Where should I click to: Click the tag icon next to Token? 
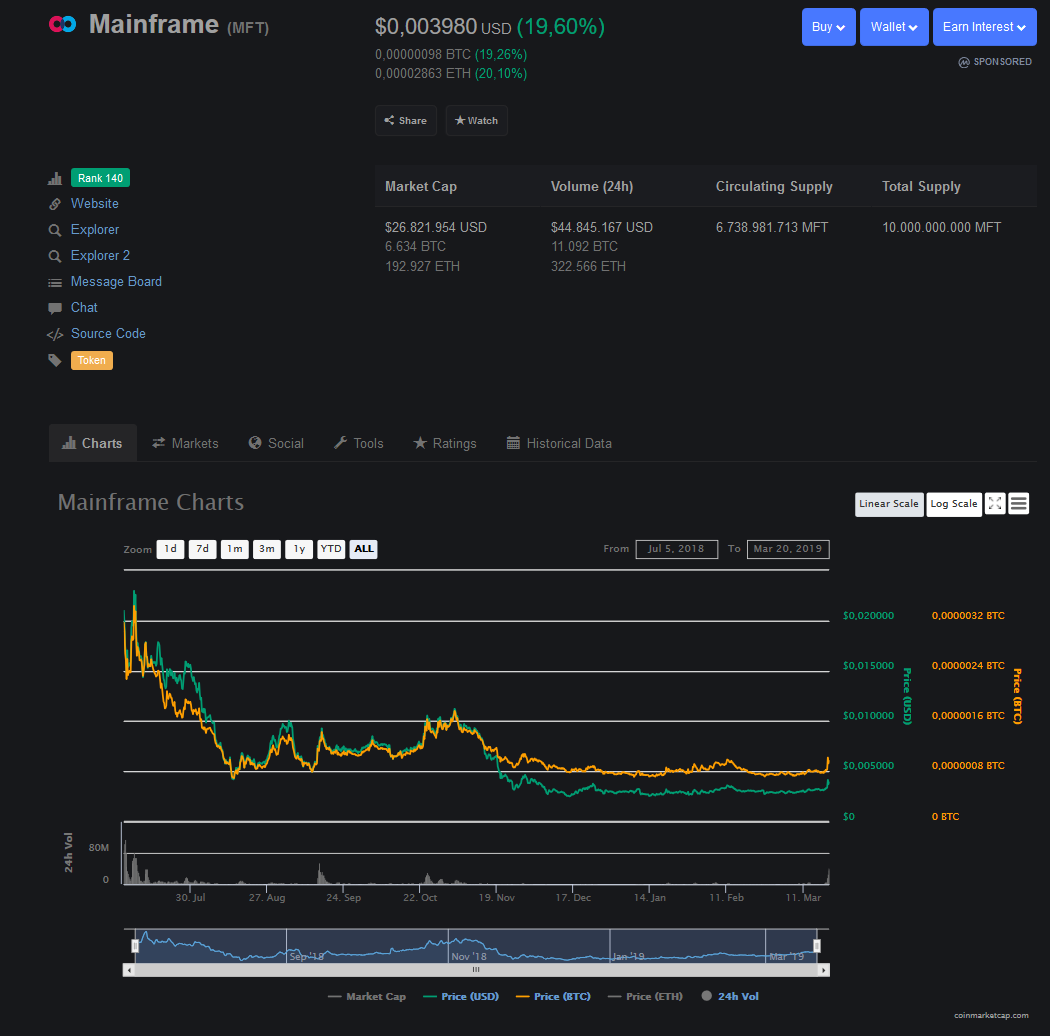click(55, 360)
